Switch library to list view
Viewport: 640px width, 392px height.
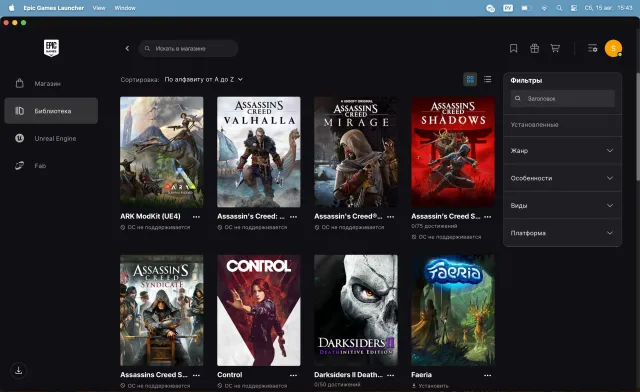click(487, 79)
